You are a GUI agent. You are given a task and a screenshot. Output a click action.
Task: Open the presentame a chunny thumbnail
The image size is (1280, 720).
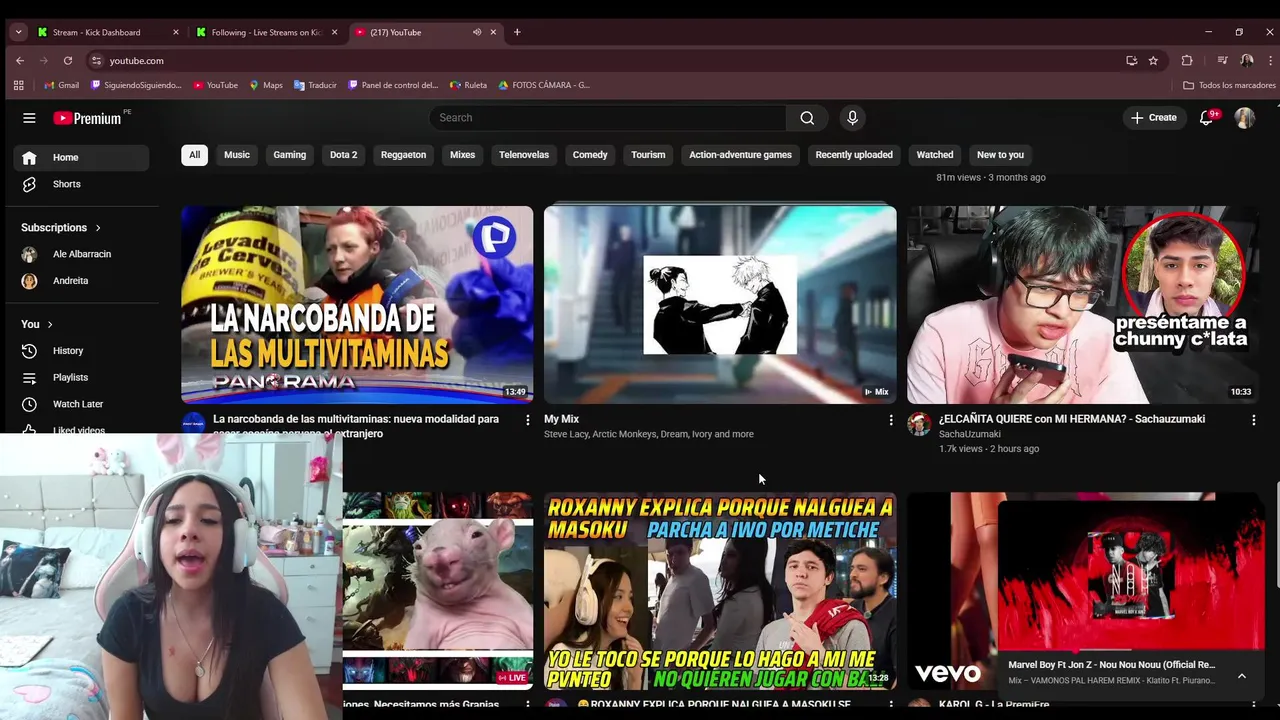[x=1083, y=304]
